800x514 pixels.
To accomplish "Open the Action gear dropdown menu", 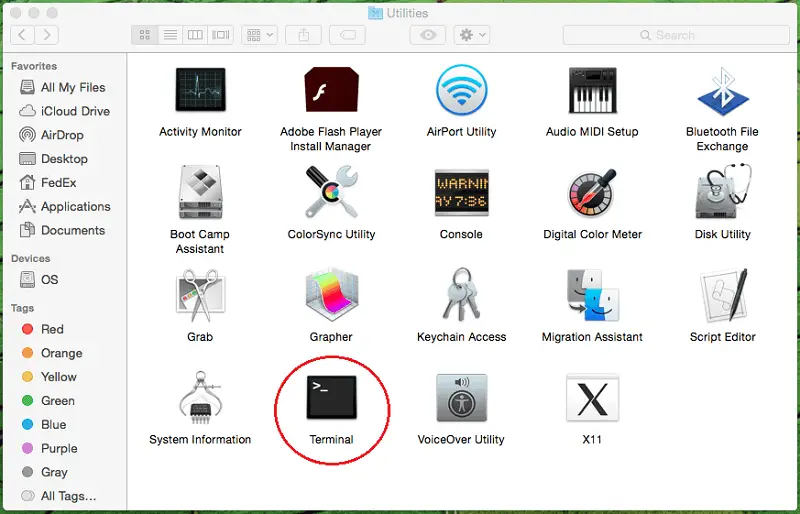I will pos(472,35).
